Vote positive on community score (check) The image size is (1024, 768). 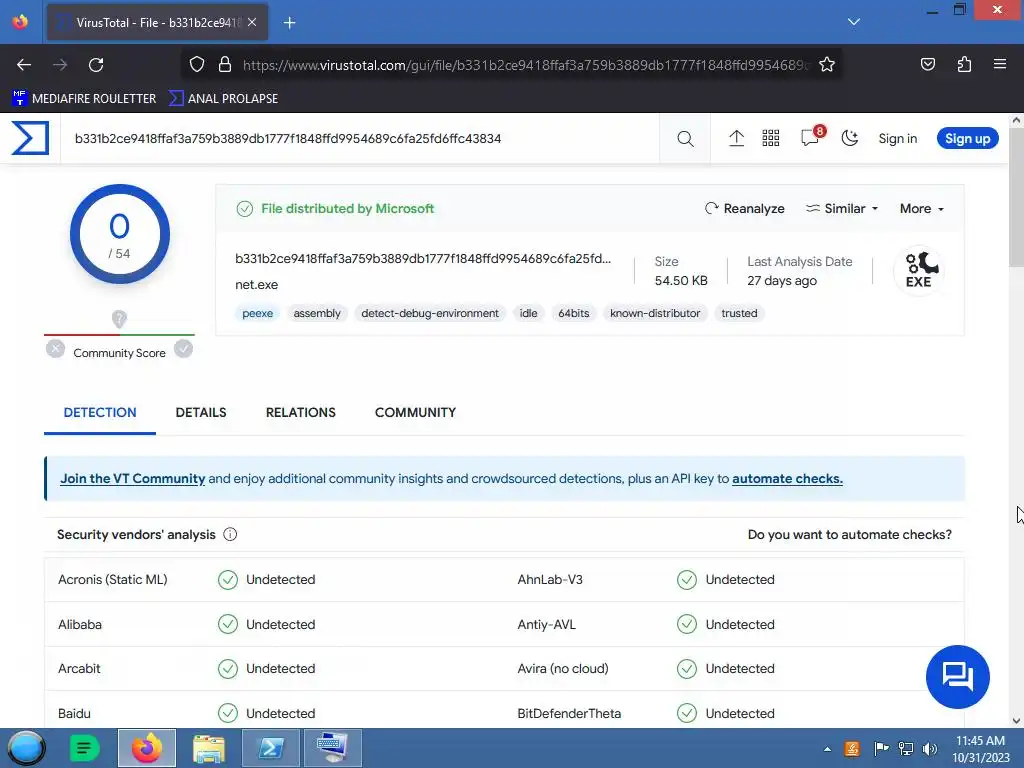184,349
